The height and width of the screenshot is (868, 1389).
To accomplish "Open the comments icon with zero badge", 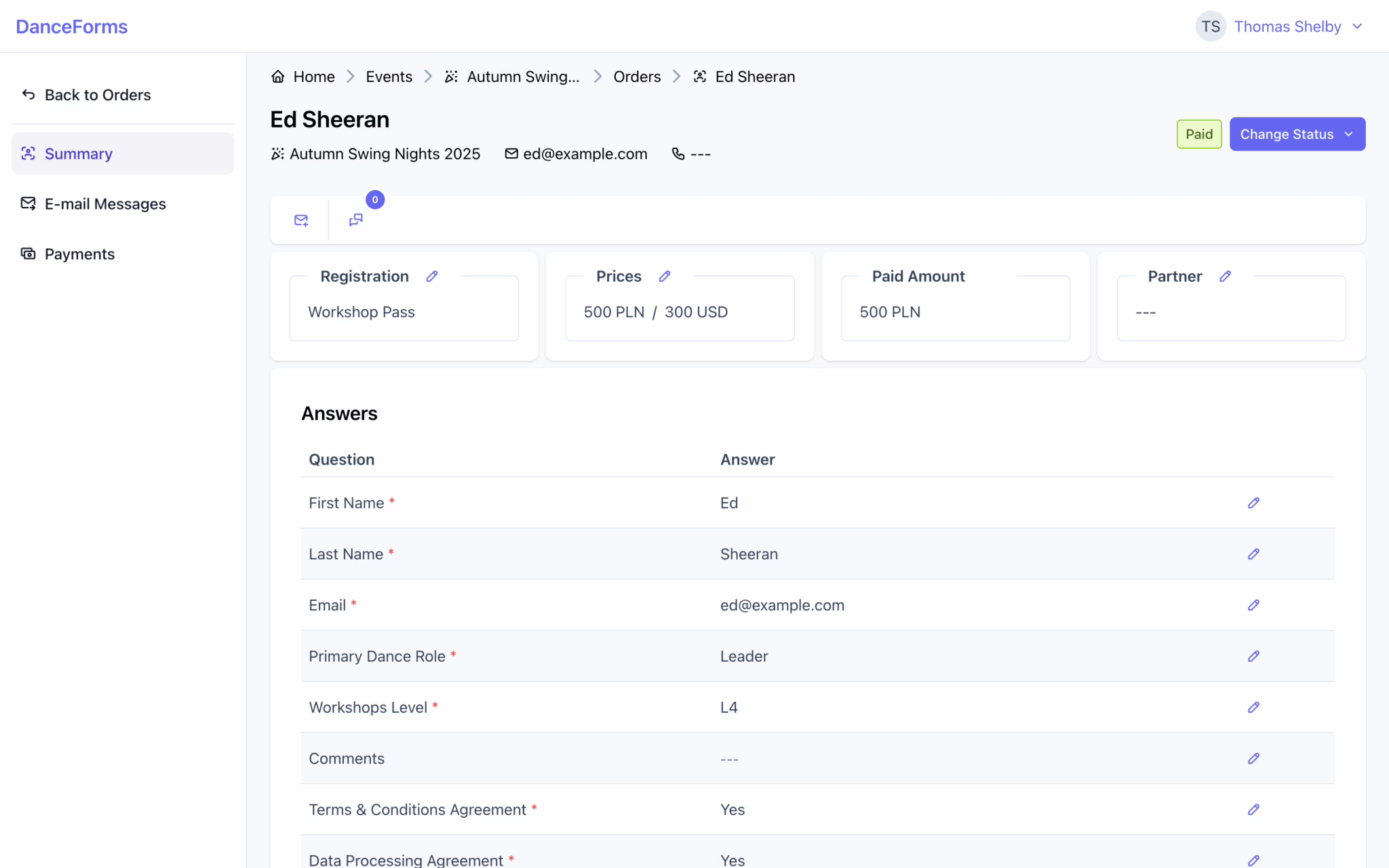I will click(x=356, y=220).
